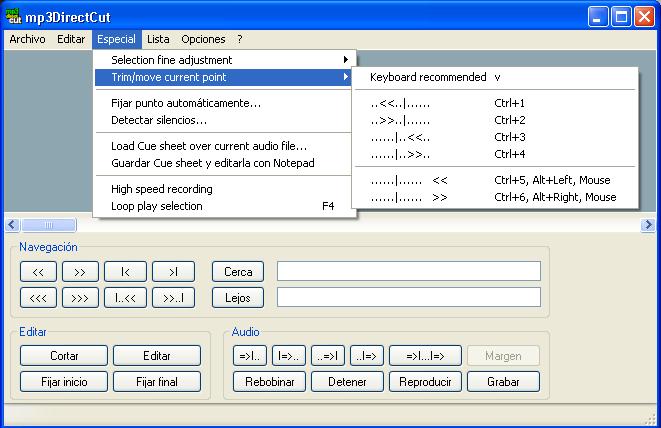This screenshot has height=428, width=661.
Task: Click the >>> fast forward button
Action: [80, 298]
